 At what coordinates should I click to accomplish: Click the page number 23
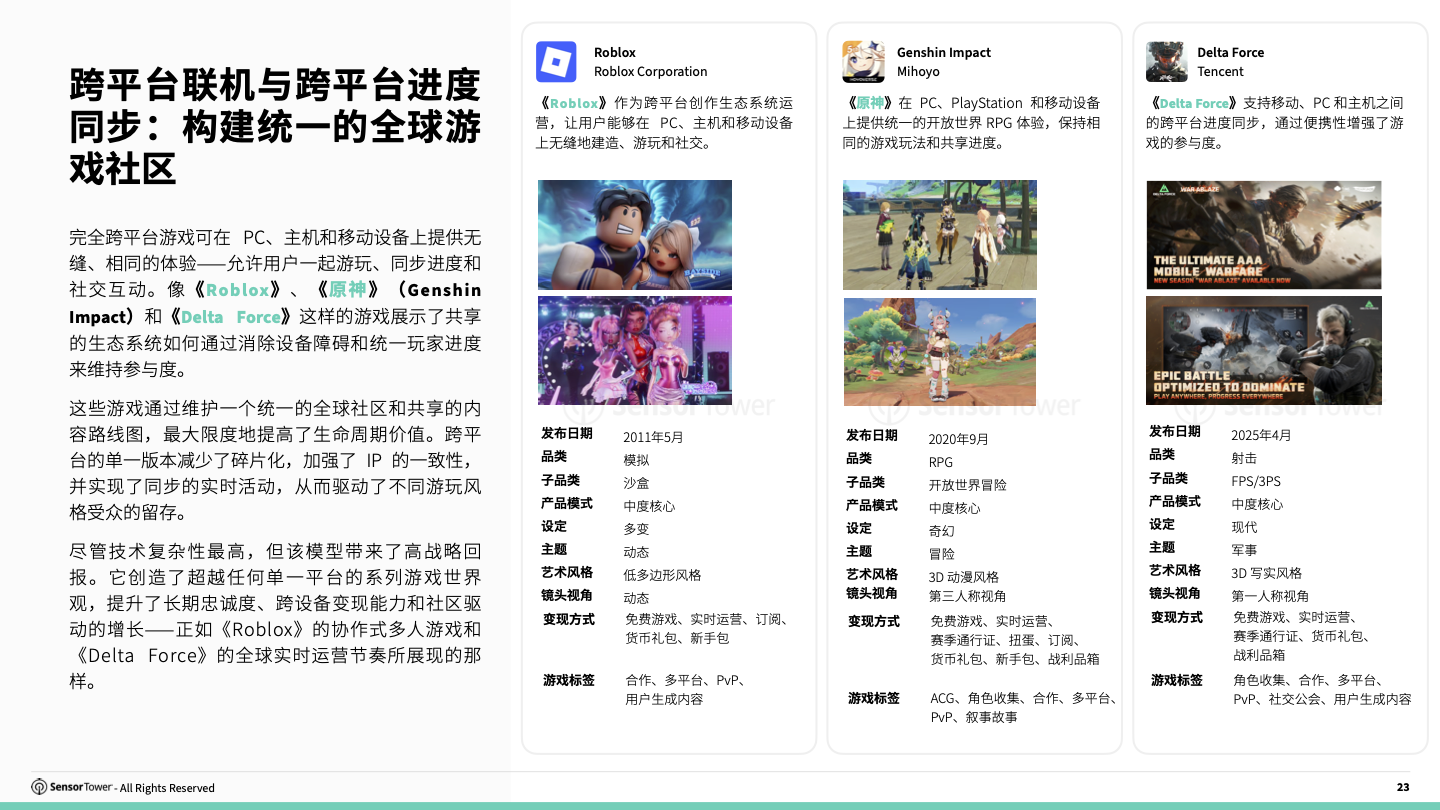coord(1403,787)
